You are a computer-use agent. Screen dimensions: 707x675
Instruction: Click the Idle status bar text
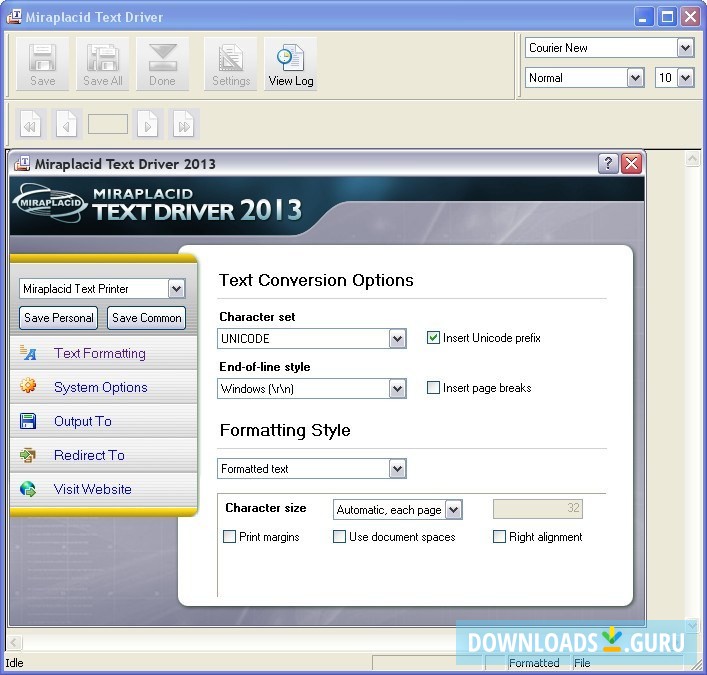pos(14,663)
